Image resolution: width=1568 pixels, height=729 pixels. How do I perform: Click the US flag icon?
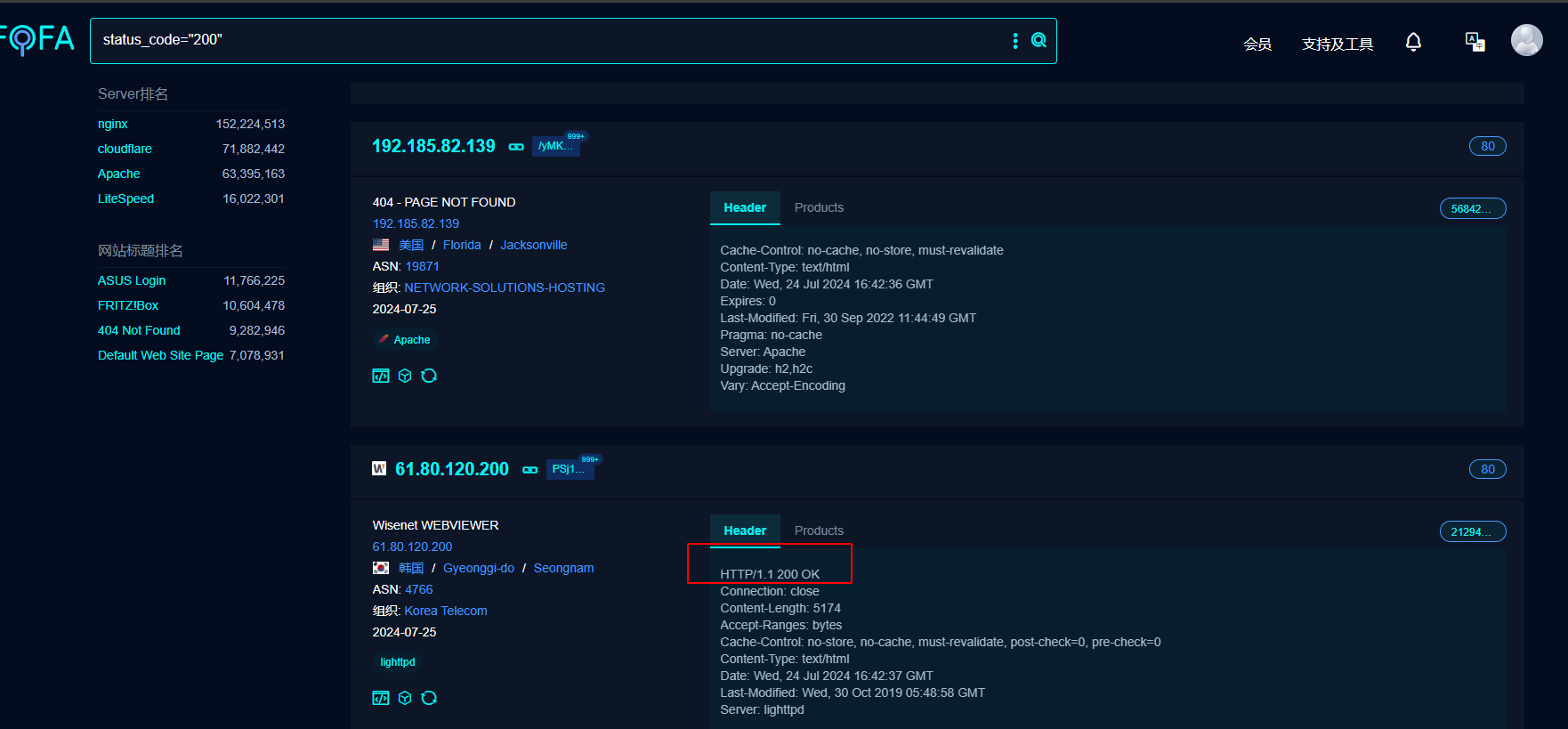pyautogui.click(x=381, y=245)
